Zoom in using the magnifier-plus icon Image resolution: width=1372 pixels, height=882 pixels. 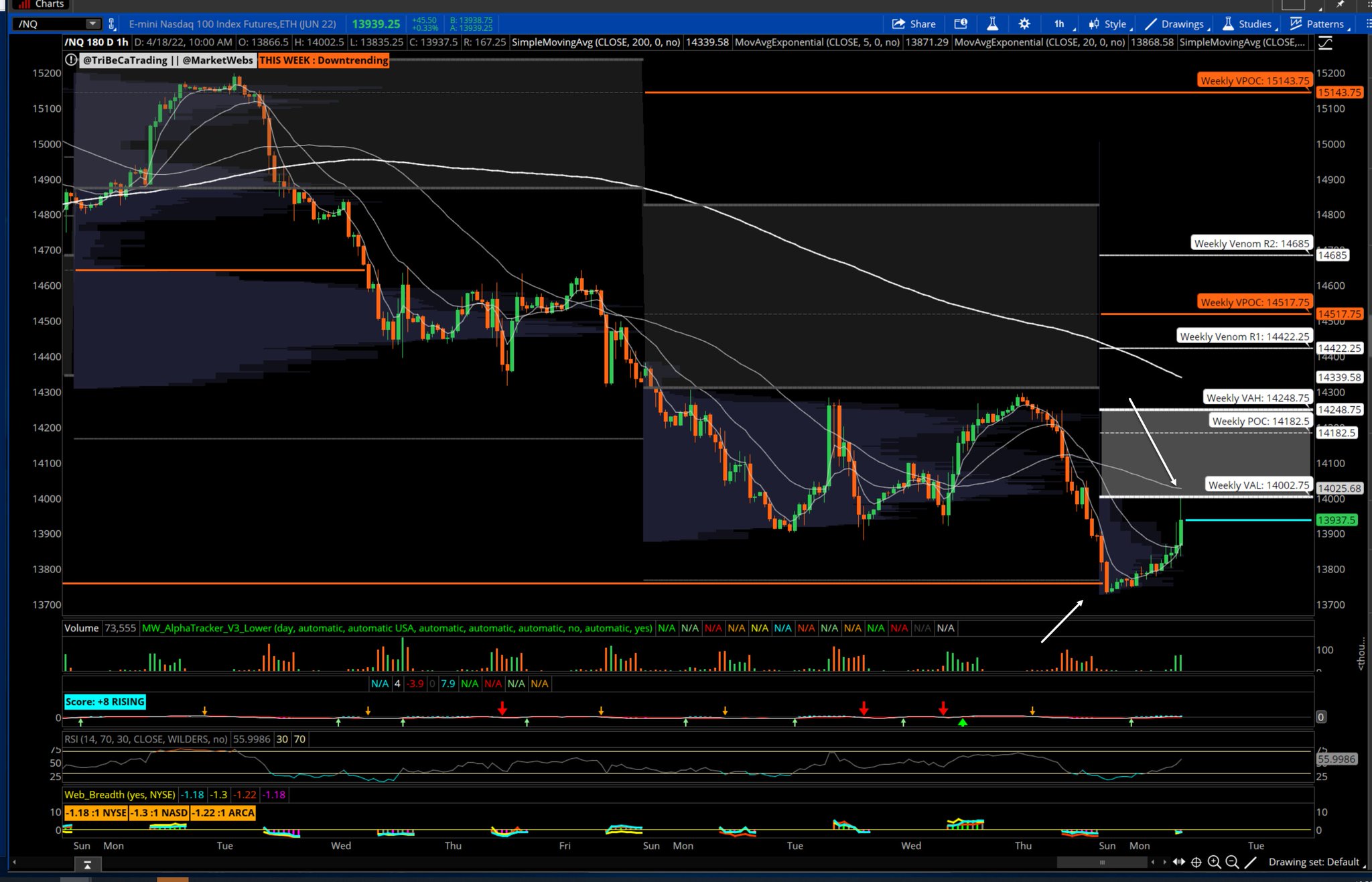click(1215, 863)
